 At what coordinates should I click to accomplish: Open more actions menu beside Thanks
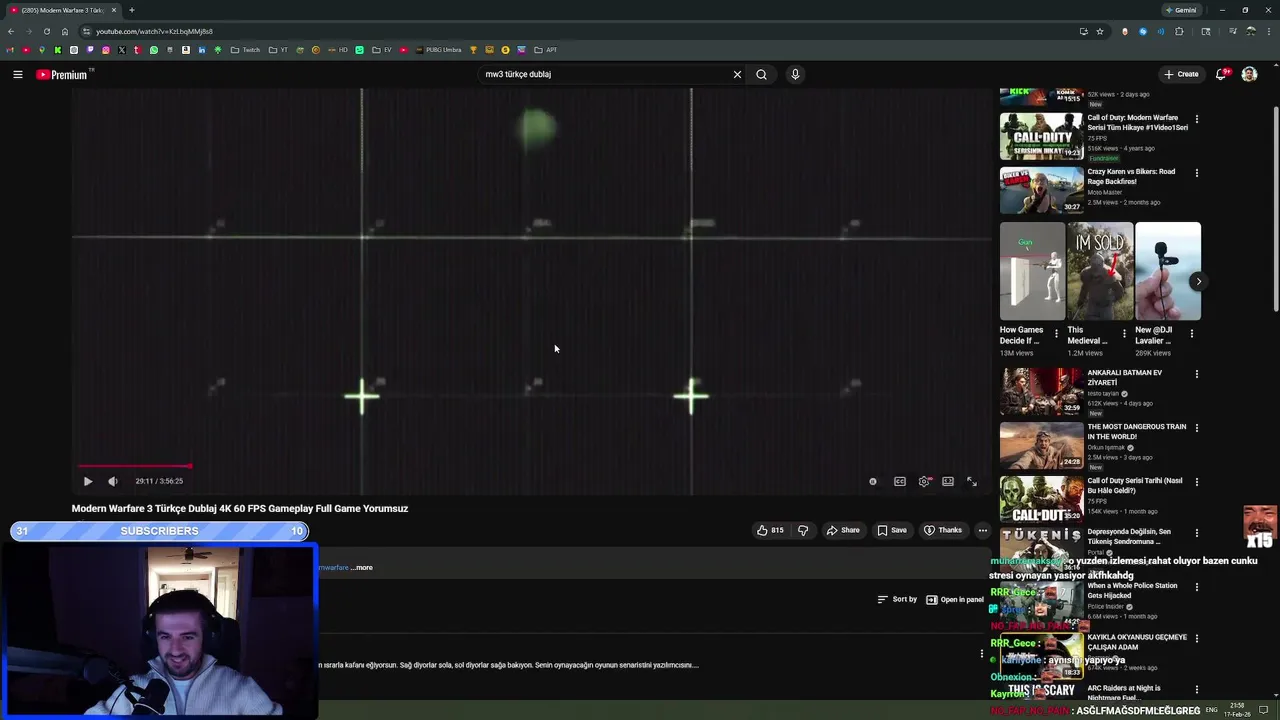click(x=983, y=530)
